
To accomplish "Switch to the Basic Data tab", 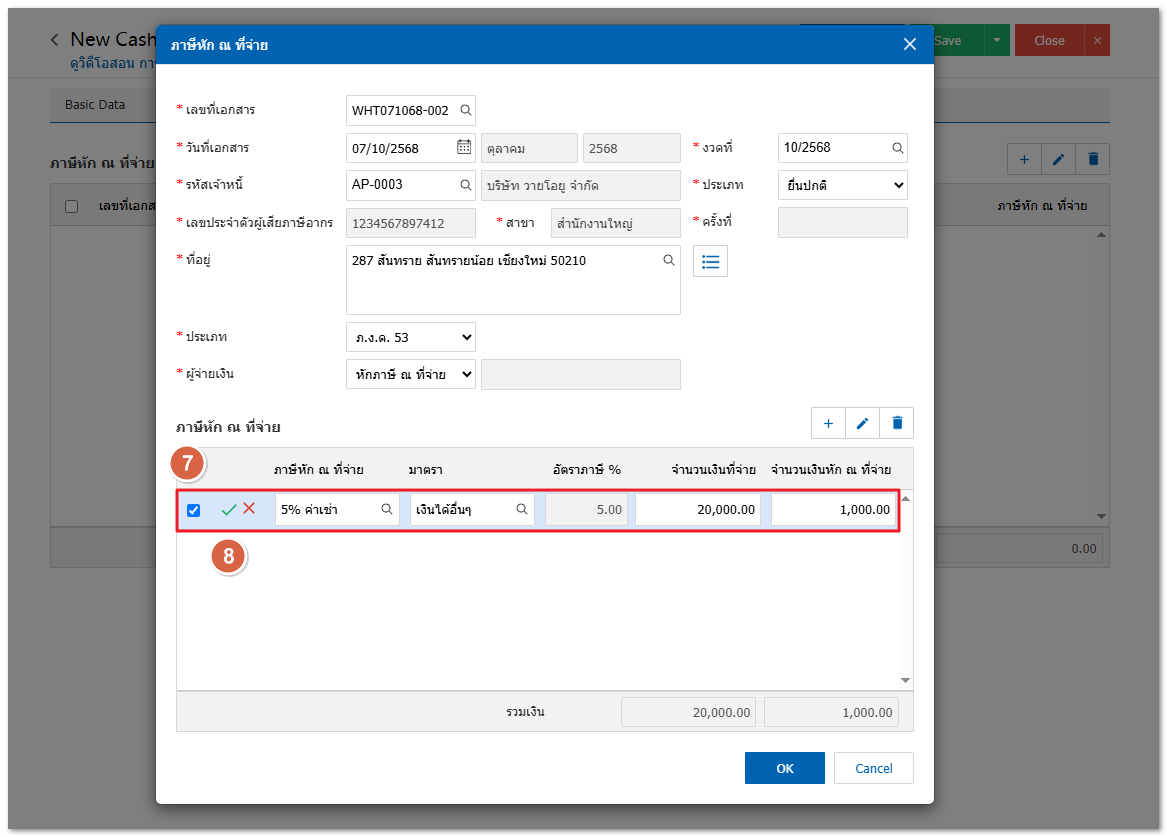I will [x=95, y=104].
